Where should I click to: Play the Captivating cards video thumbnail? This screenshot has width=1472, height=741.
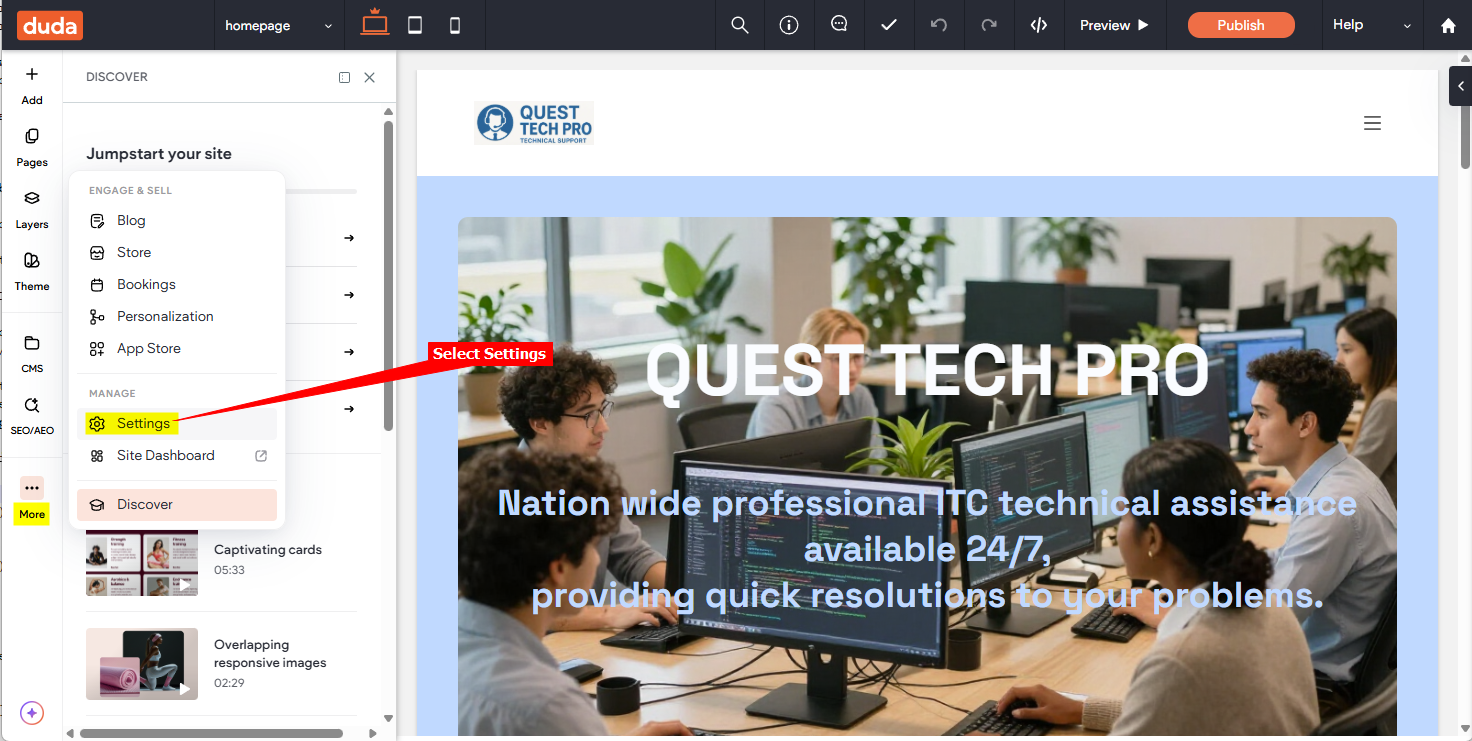tap(142, 563)
